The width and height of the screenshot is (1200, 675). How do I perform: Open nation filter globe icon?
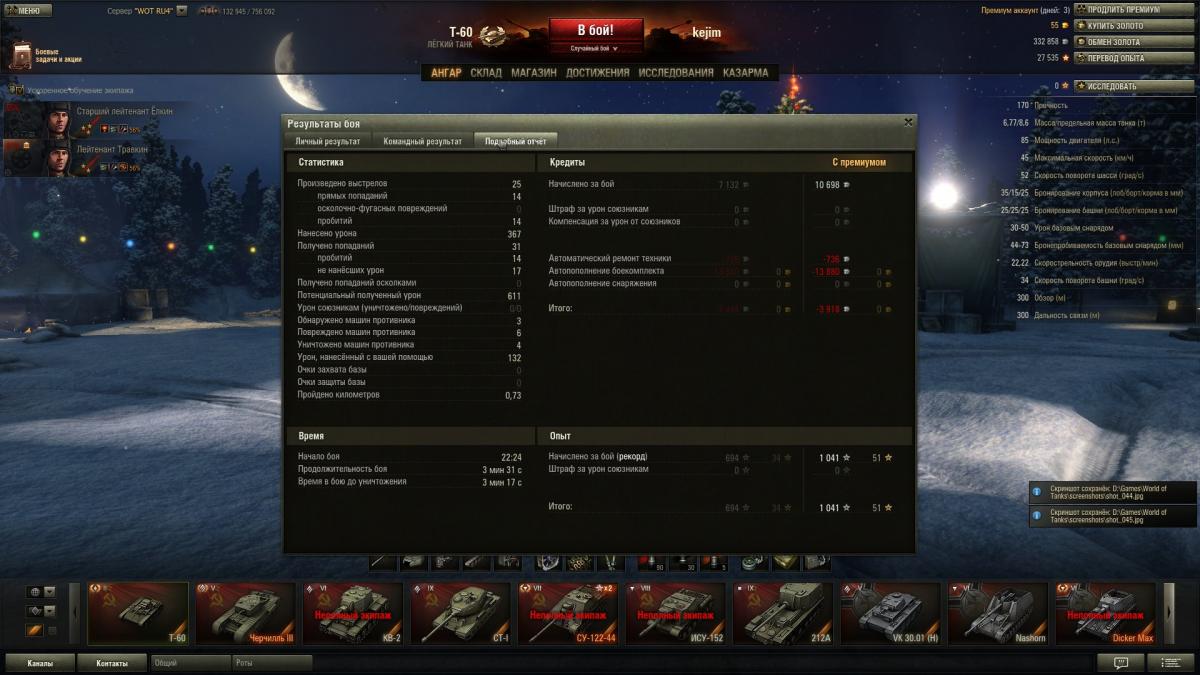coord(35,592)
